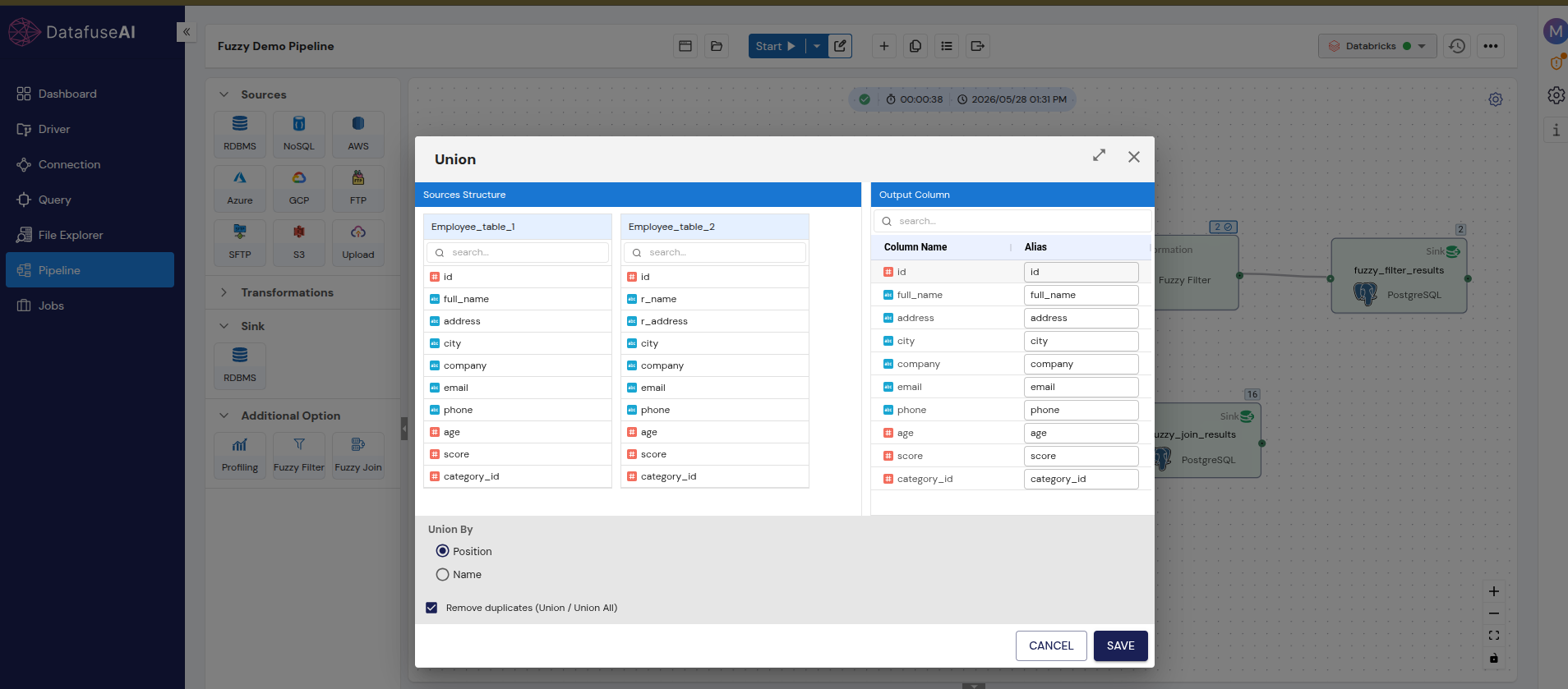This screenshot has height=689, width=1568.
Task: Click the export pipeline icon
Action: pyautogui.click(x=978, y=46)
